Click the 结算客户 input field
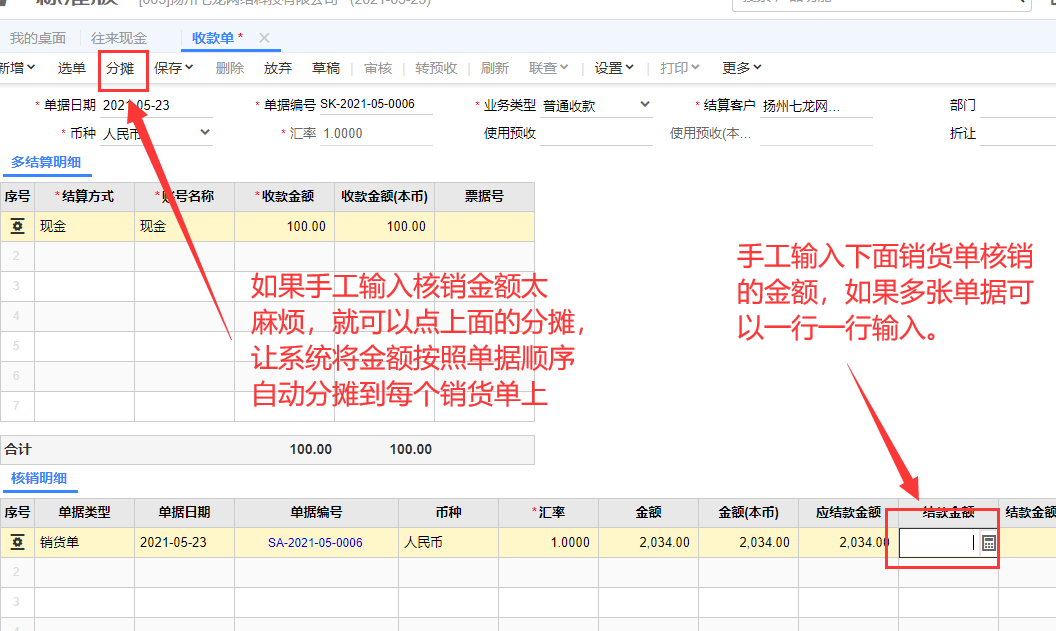This screenshot has height=631, width=1056. click(x=815, y=106)
